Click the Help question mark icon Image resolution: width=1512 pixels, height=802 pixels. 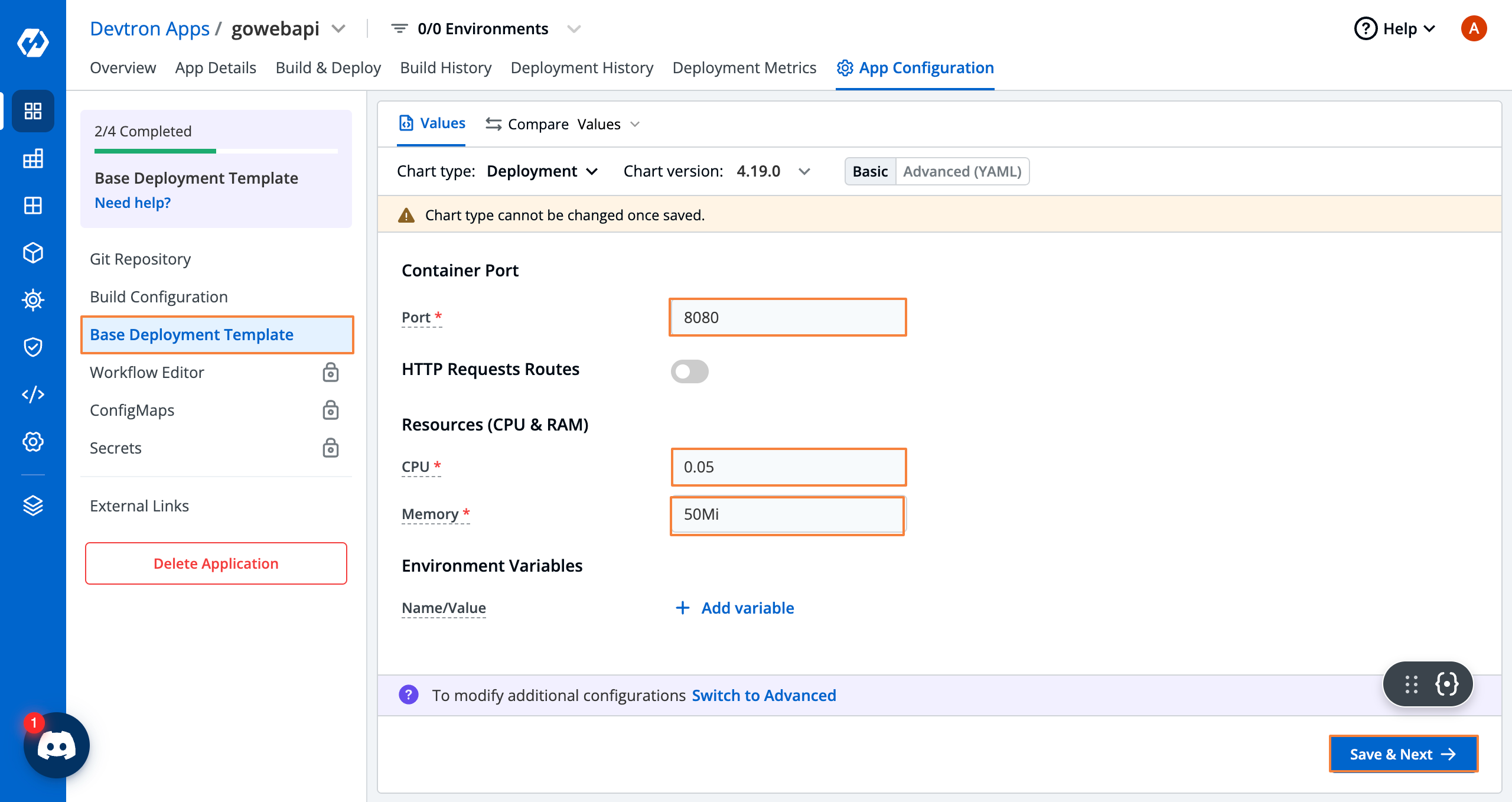pos(1366,28)
